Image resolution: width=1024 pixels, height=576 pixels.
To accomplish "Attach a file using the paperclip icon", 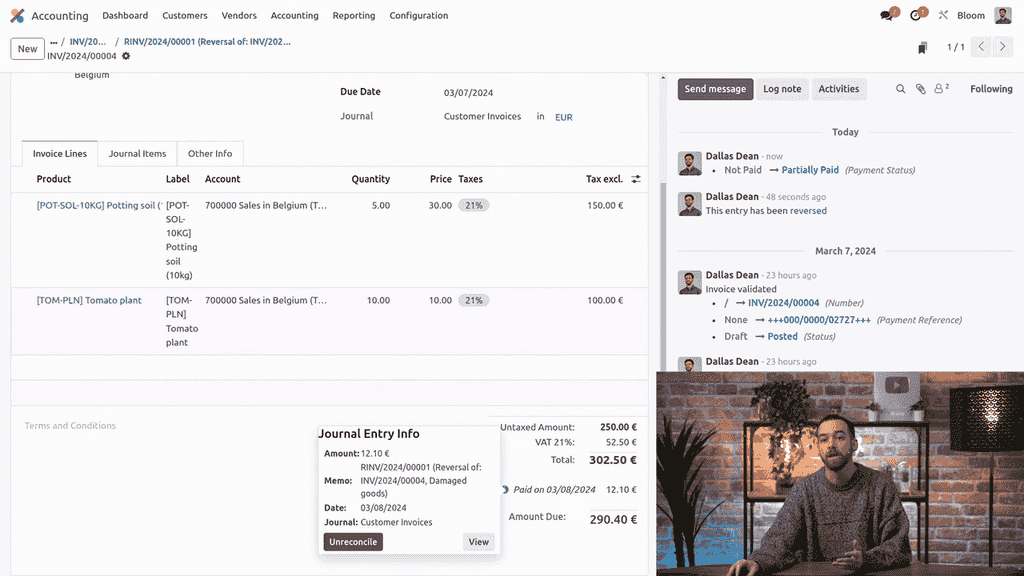I will point(921,89).
